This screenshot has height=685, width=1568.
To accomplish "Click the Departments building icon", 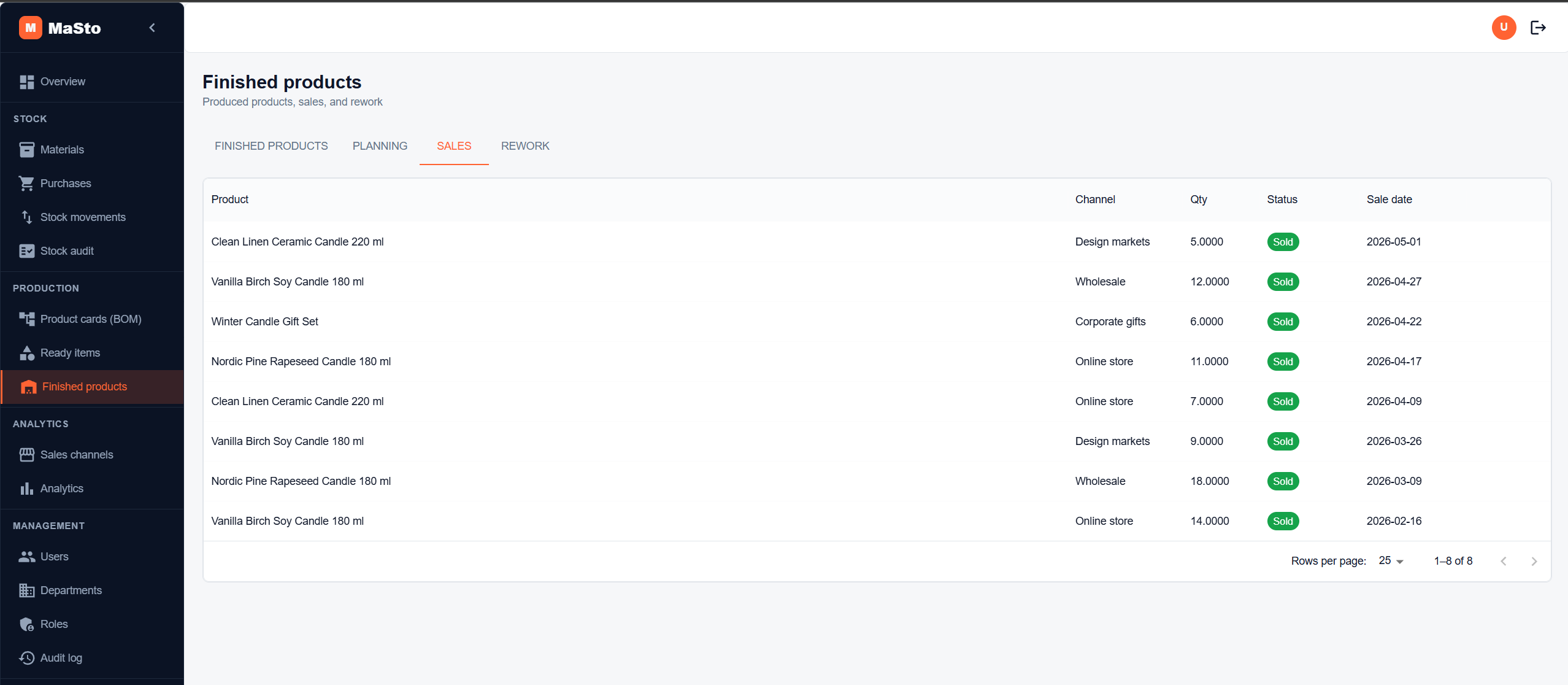I will tap(26, 590).
